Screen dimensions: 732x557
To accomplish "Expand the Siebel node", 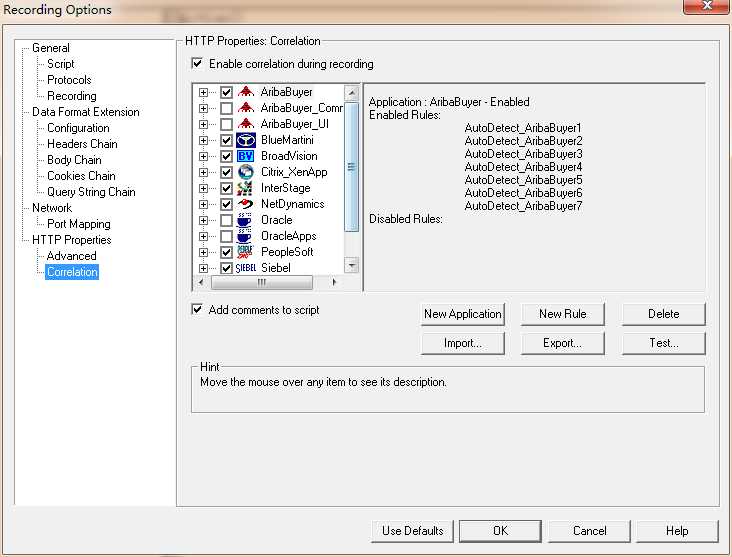I will (203, 268).
